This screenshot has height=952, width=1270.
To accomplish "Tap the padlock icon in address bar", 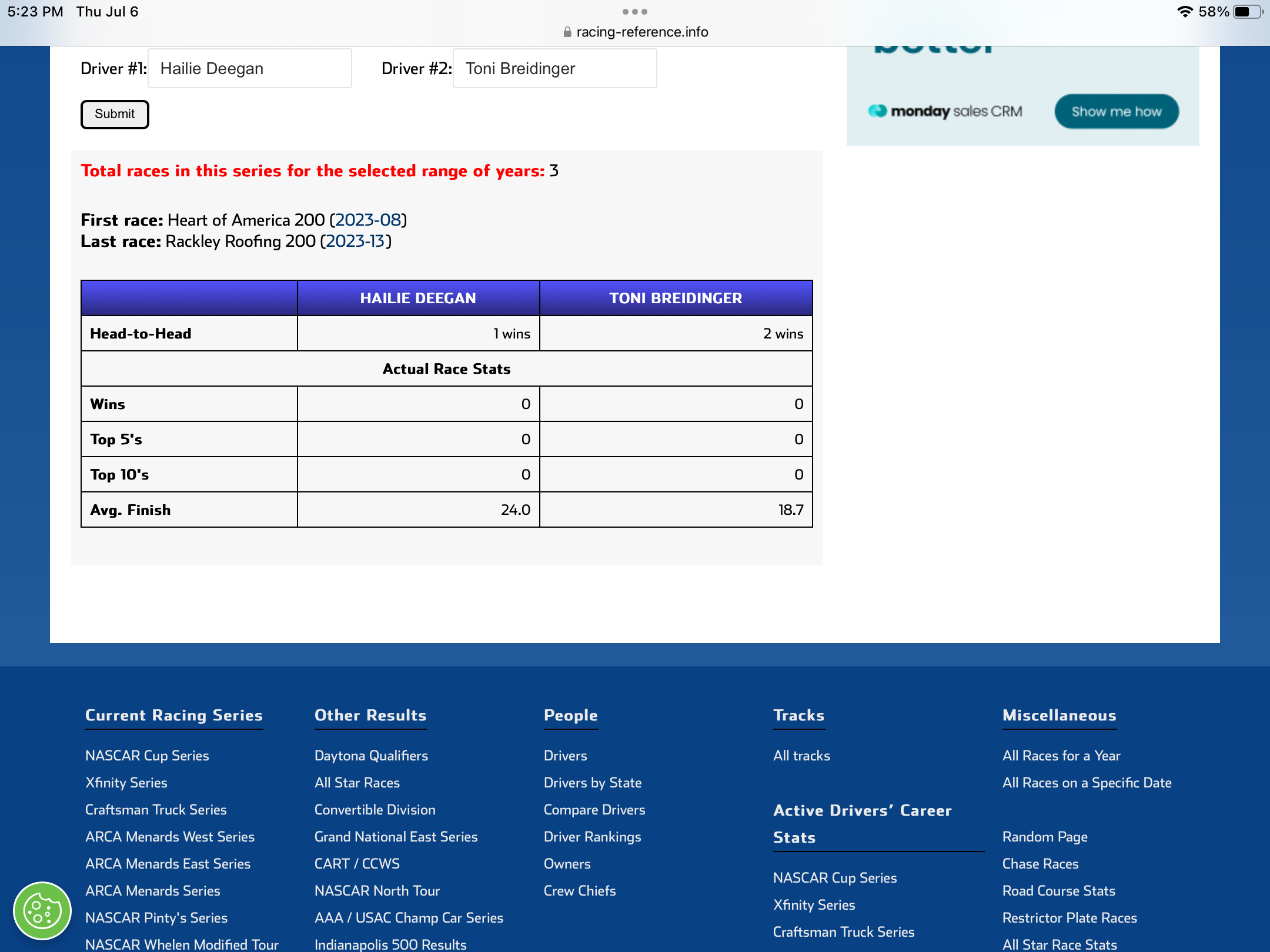I will coord(567,32).
